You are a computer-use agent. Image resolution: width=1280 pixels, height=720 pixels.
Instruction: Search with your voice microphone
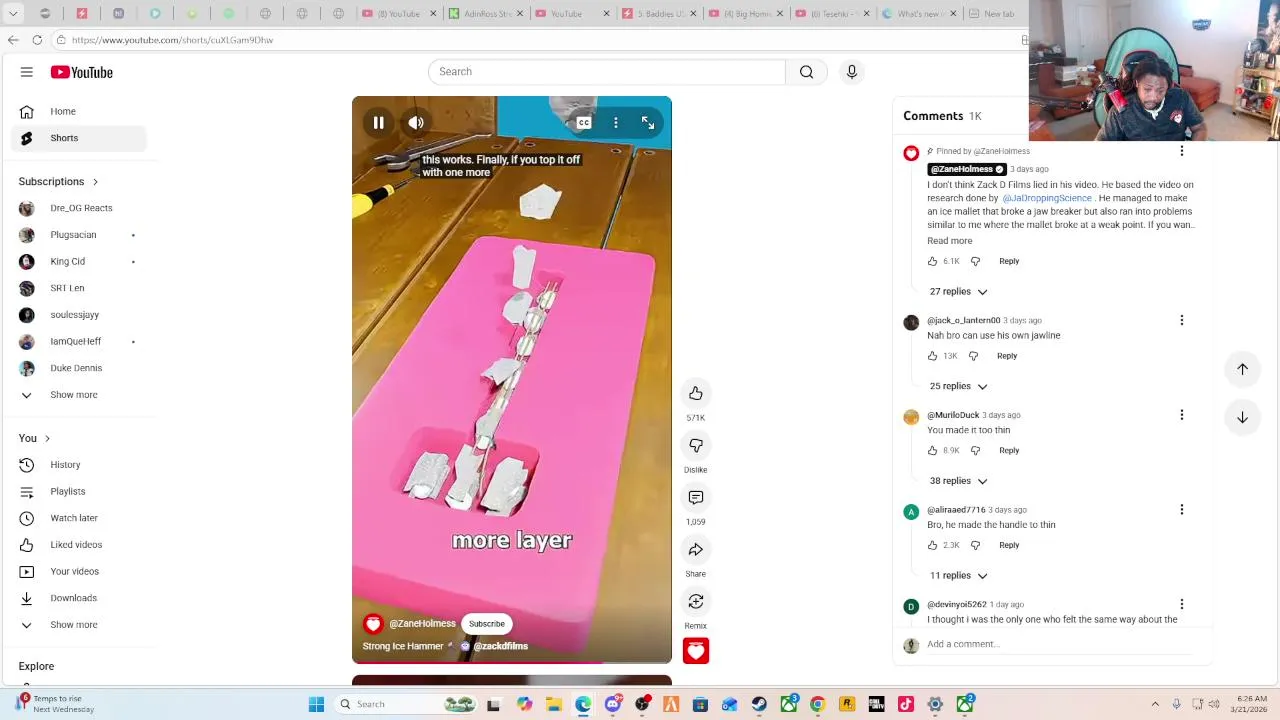tap(852, 72)
